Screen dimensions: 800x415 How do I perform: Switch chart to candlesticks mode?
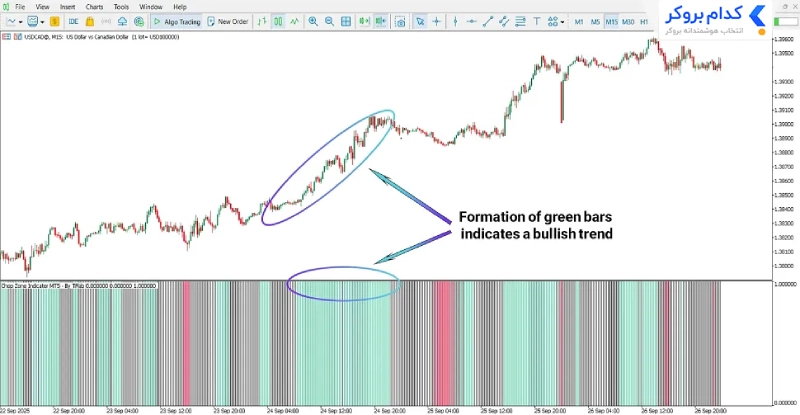pyautogui.click(x=278, y=21)
